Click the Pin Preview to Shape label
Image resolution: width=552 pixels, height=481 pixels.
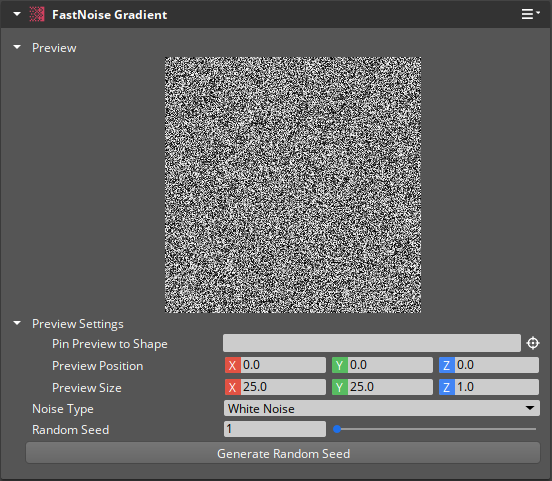pos(109,344)
